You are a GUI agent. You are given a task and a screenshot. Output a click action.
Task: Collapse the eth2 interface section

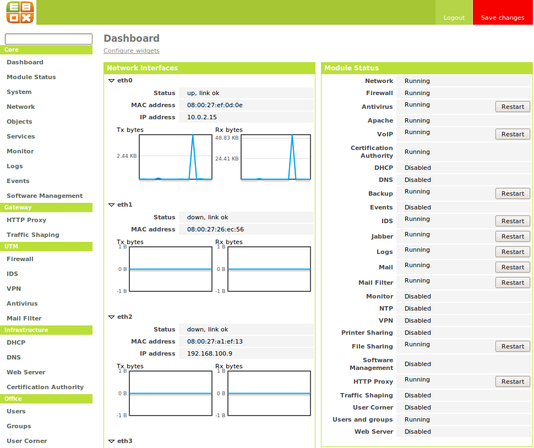pyautogui.click(x=111, y=317)
